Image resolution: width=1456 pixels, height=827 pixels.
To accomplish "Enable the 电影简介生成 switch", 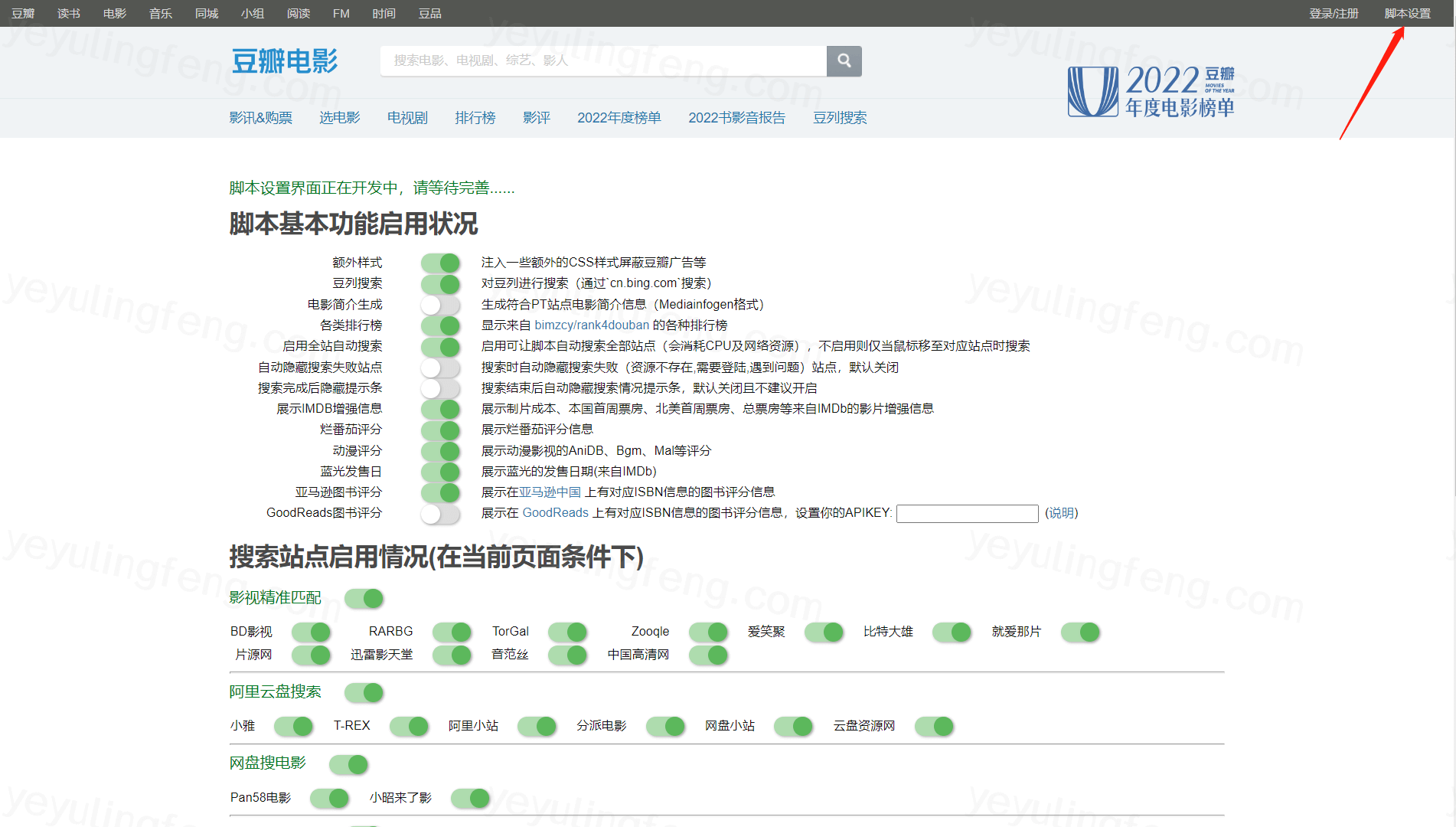I will tap(440, 305).
